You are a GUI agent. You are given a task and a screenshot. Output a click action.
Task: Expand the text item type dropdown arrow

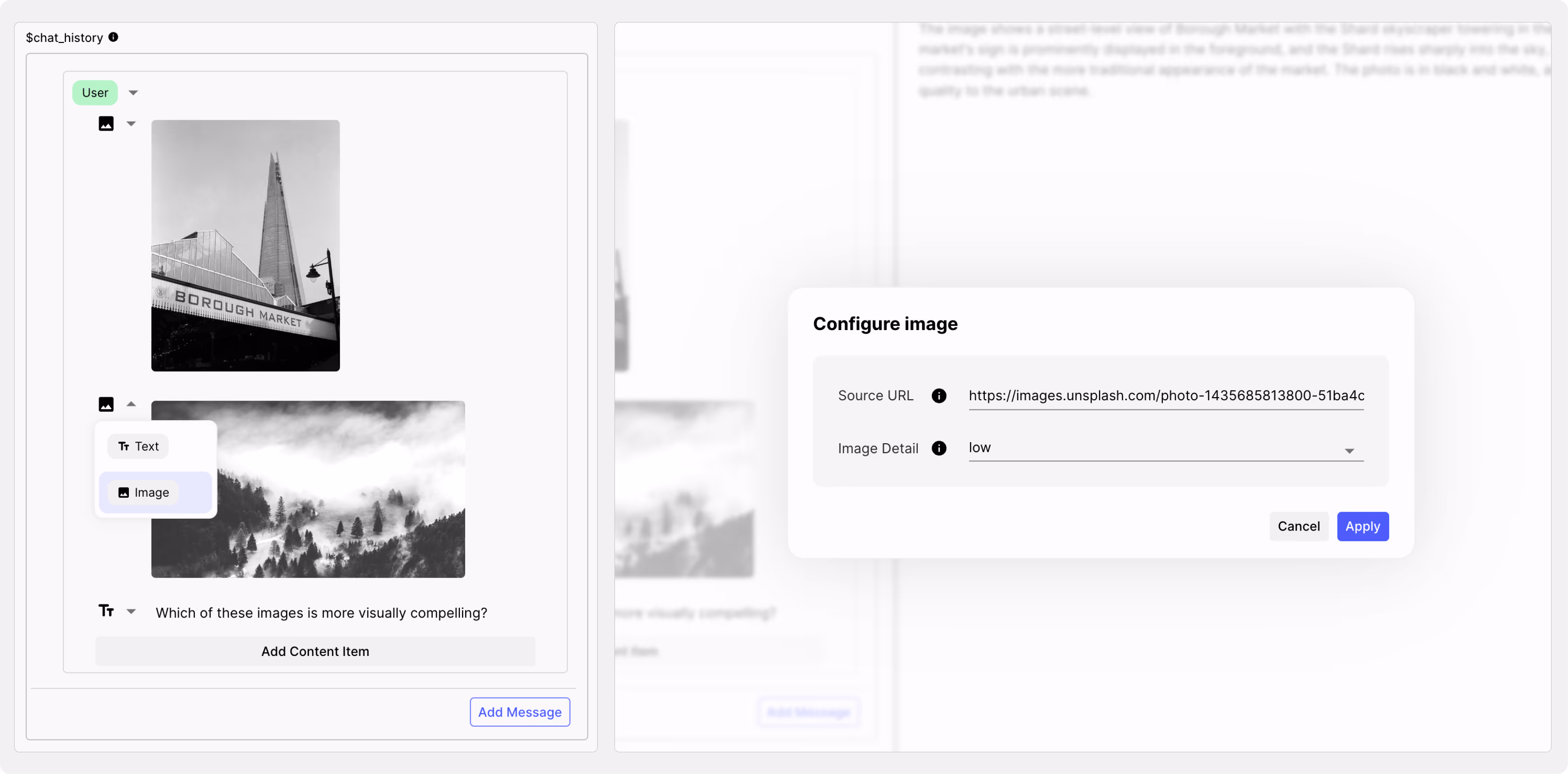point(131,611)
